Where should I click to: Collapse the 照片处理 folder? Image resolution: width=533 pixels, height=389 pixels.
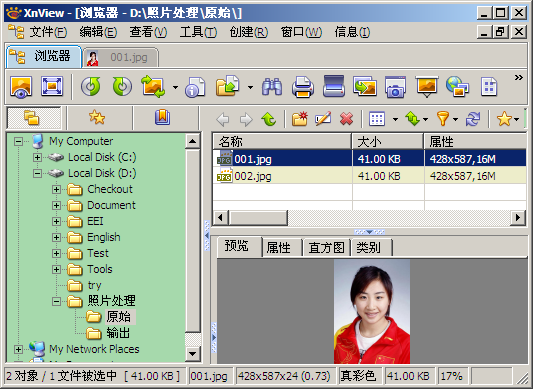[56, 301]
